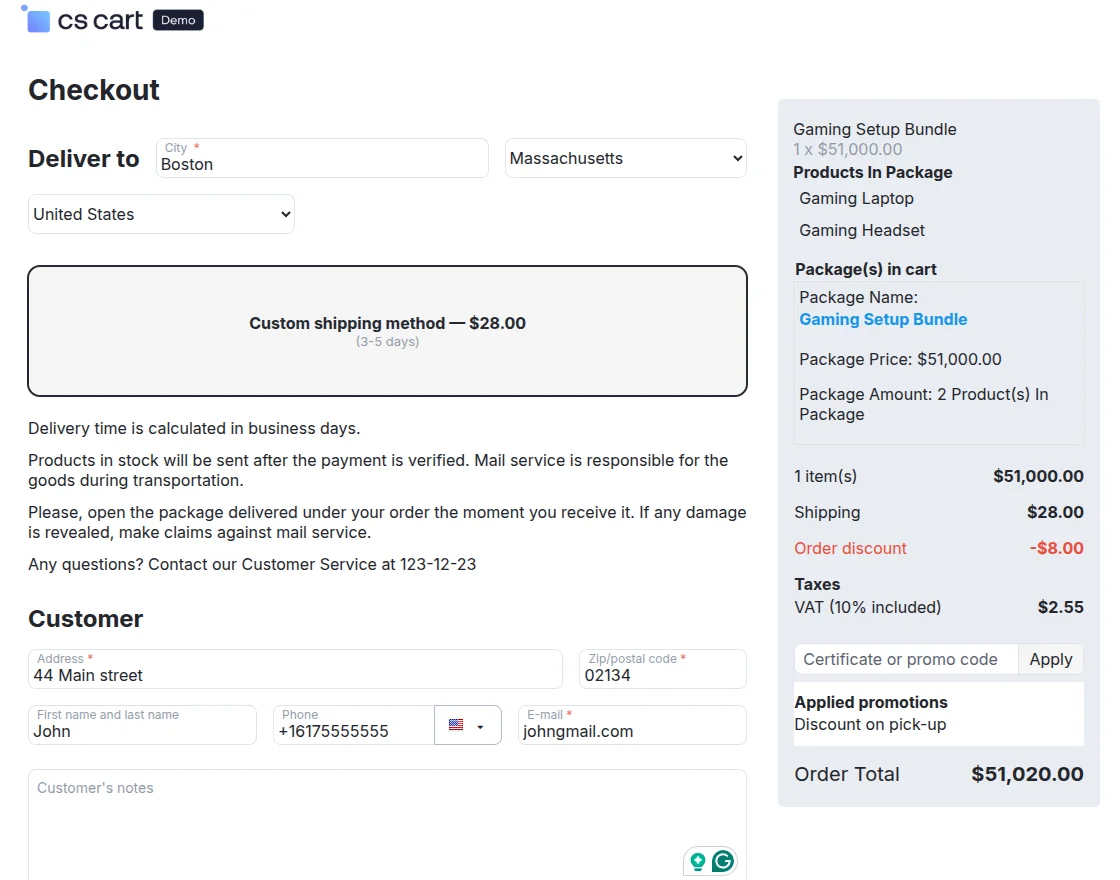The height and width of the screenshot is (880, 1120).
Task: Click the US flag icon in phone field
Action: click(x=456, y=725)
